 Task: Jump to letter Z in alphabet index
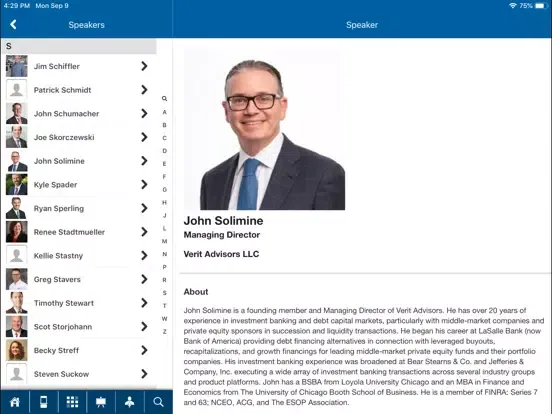coord(164,332)
